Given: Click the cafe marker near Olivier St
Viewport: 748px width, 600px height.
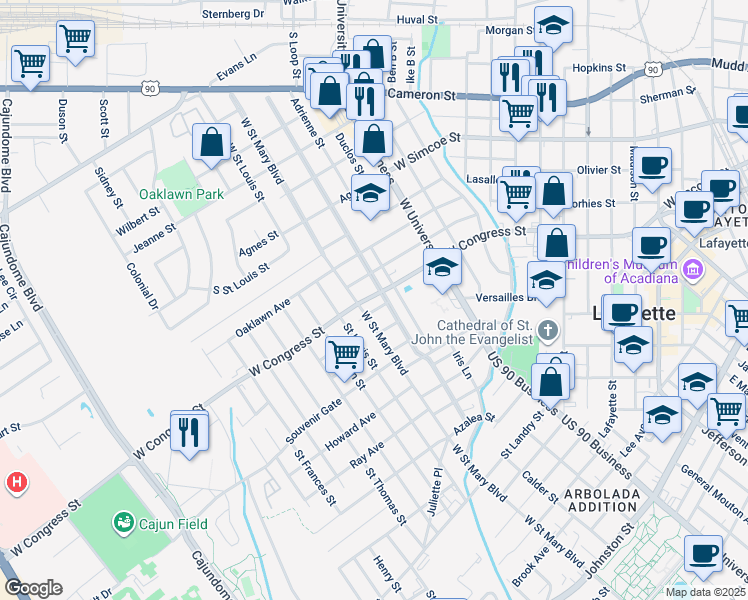Looking at the screenshot, I should click(653, 167).
